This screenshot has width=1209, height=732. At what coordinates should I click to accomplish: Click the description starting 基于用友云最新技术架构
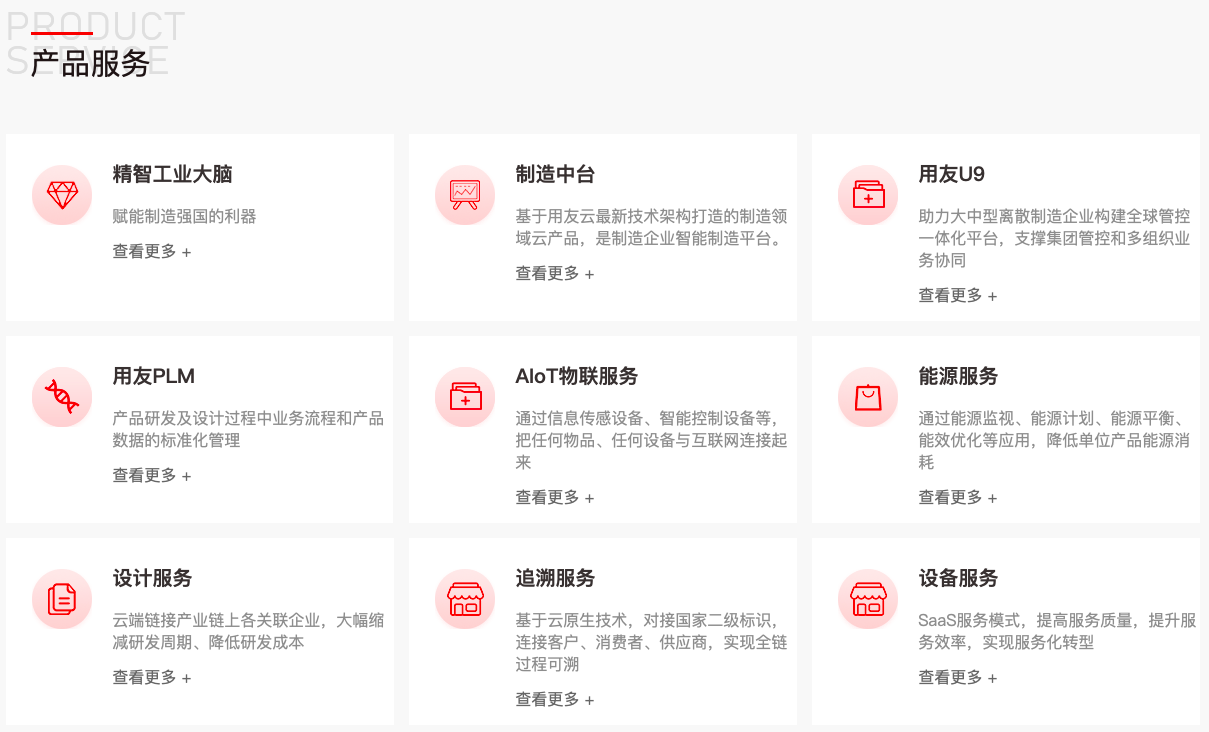coord(652,228)
